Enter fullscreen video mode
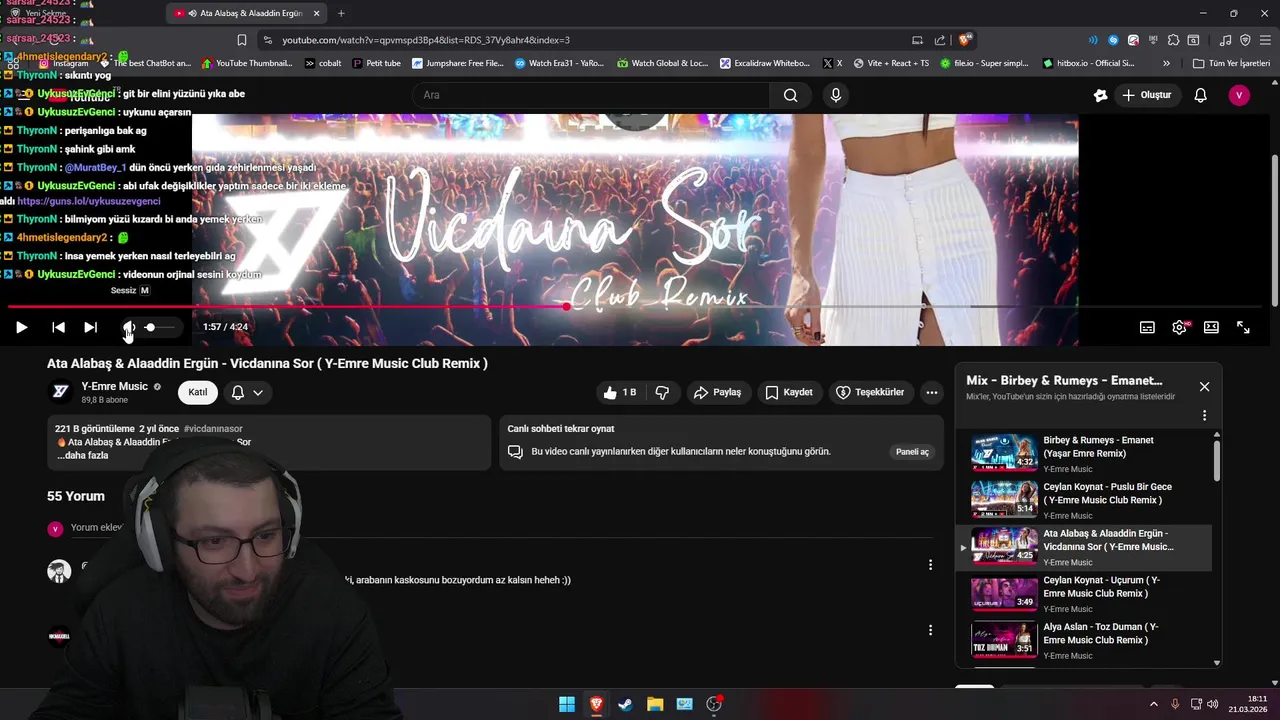 (x=1243, y=327)
